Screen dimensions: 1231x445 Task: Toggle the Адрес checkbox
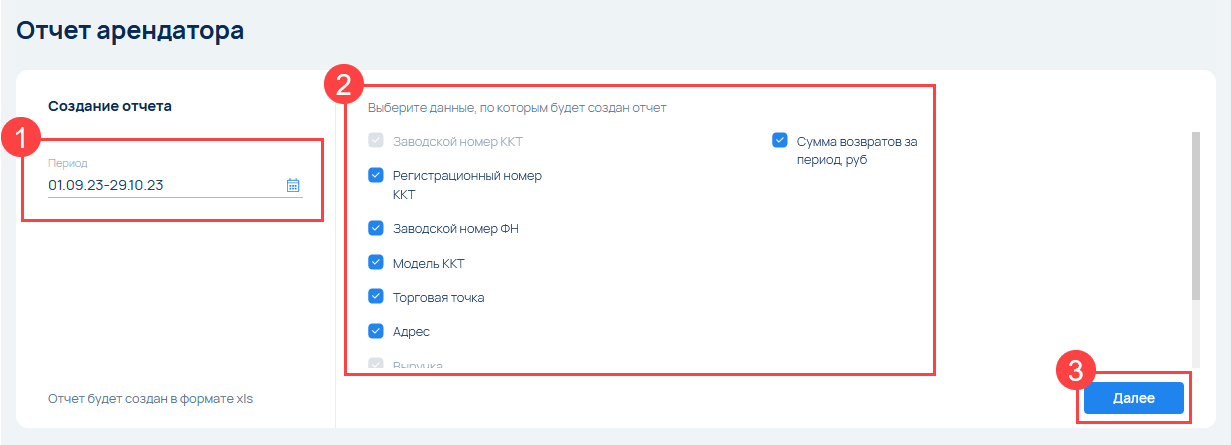point(376,331)
